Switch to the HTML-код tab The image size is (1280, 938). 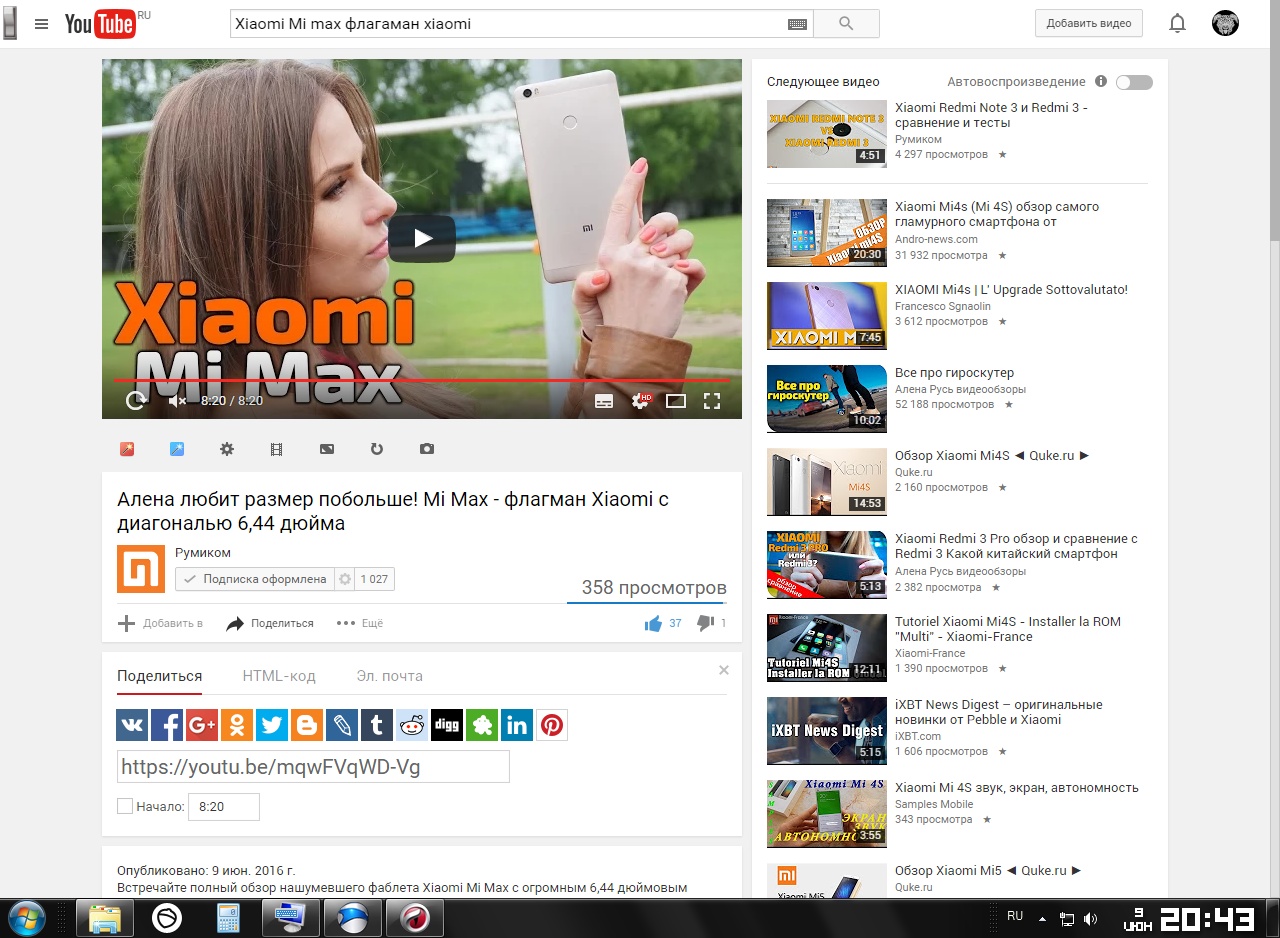[x=279, y=676]
